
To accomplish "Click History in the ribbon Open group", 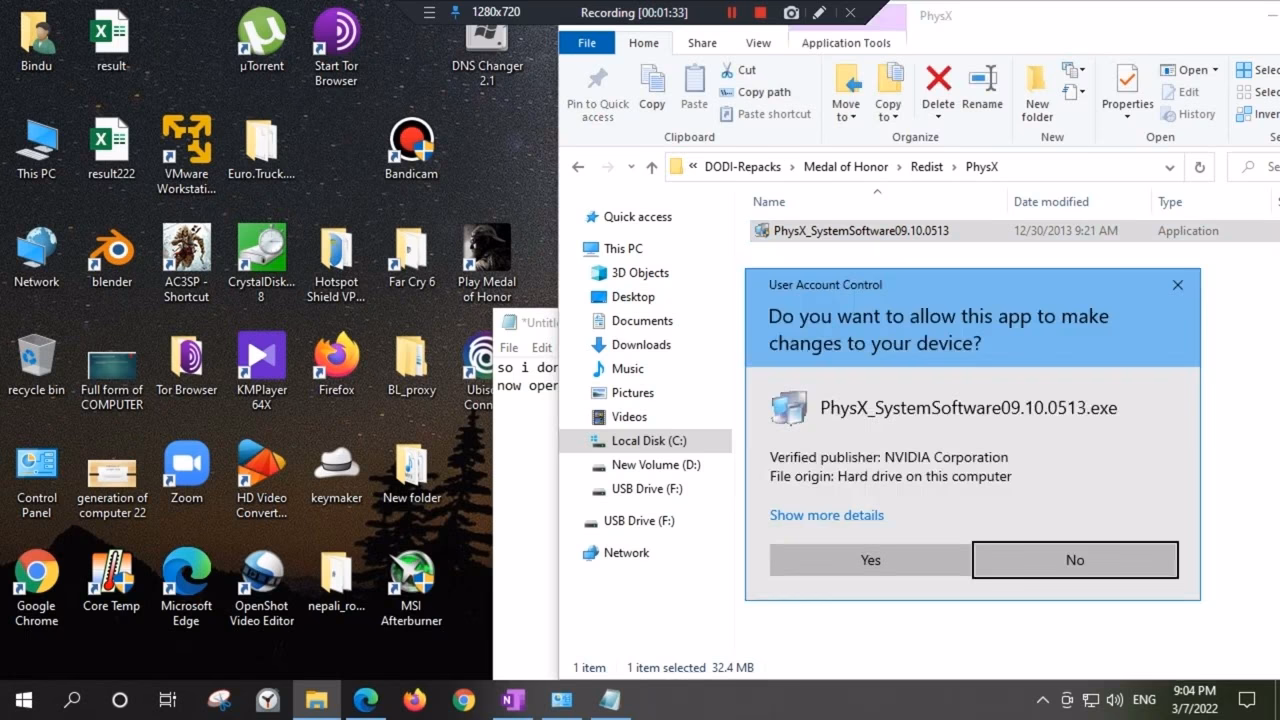I will pyautogui.click(x=1188, y=114).
